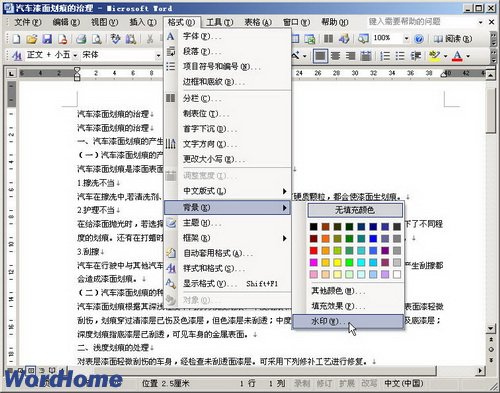Click the Open folder icon

tap(32, 39)
